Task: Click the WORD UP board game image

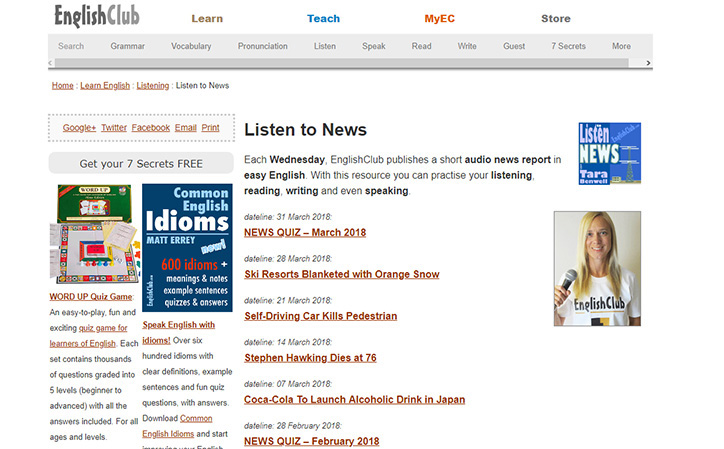Action: pos(95,234)
